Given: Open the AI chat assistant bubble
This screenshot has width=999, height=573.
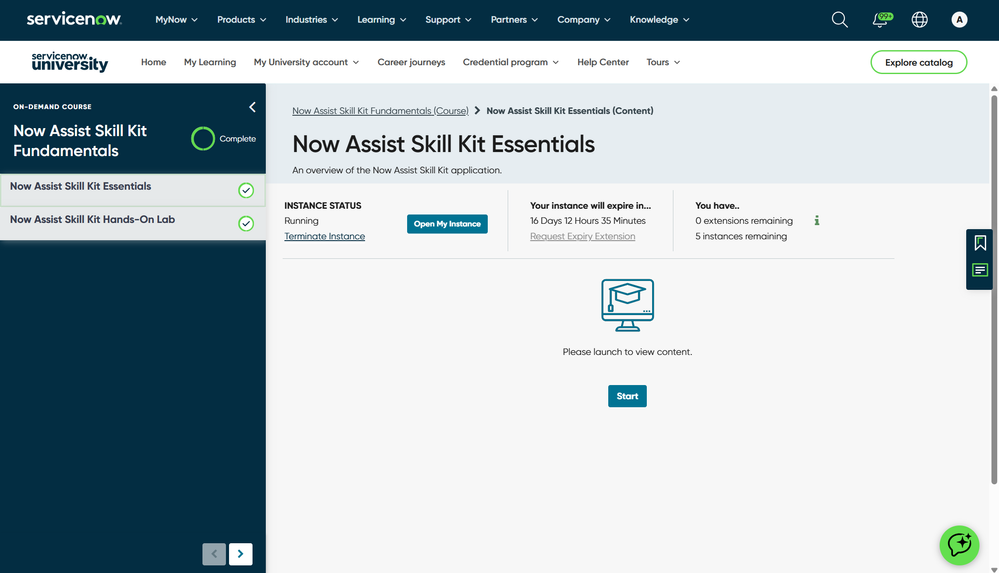Looking at the screenshot, I should coord(959,545).
